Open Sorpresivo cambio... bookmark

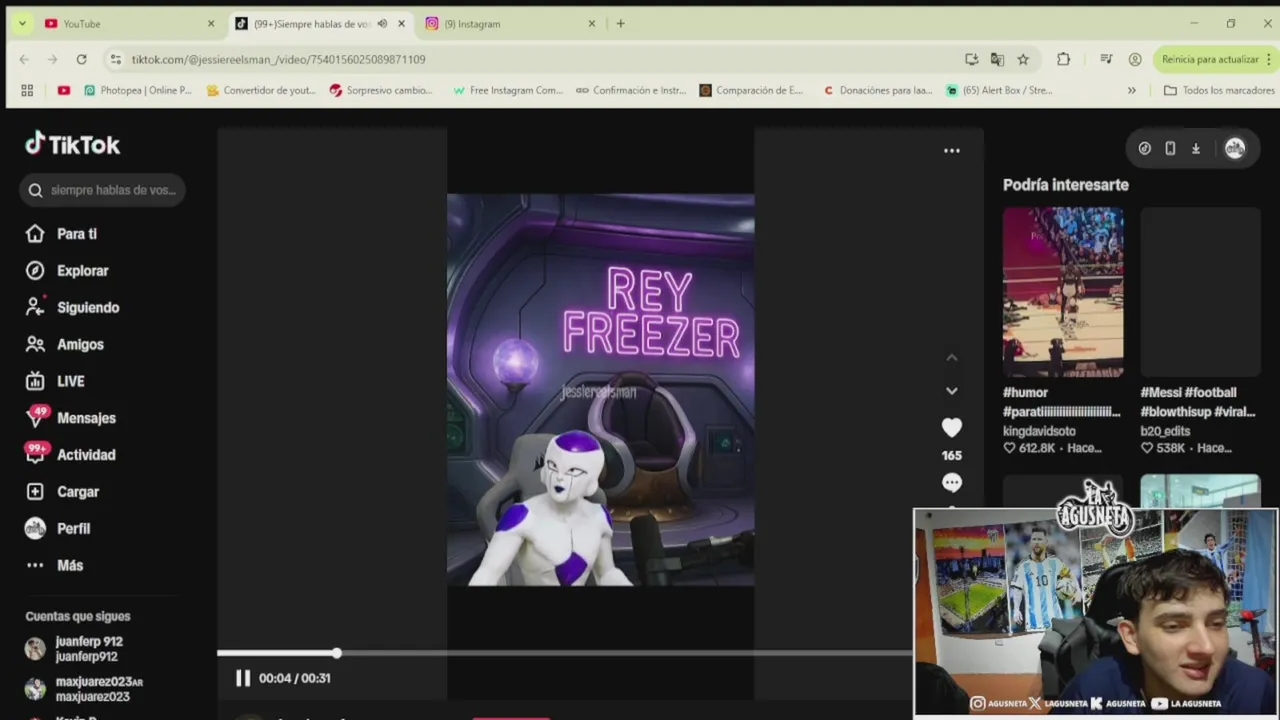(381, 90)
